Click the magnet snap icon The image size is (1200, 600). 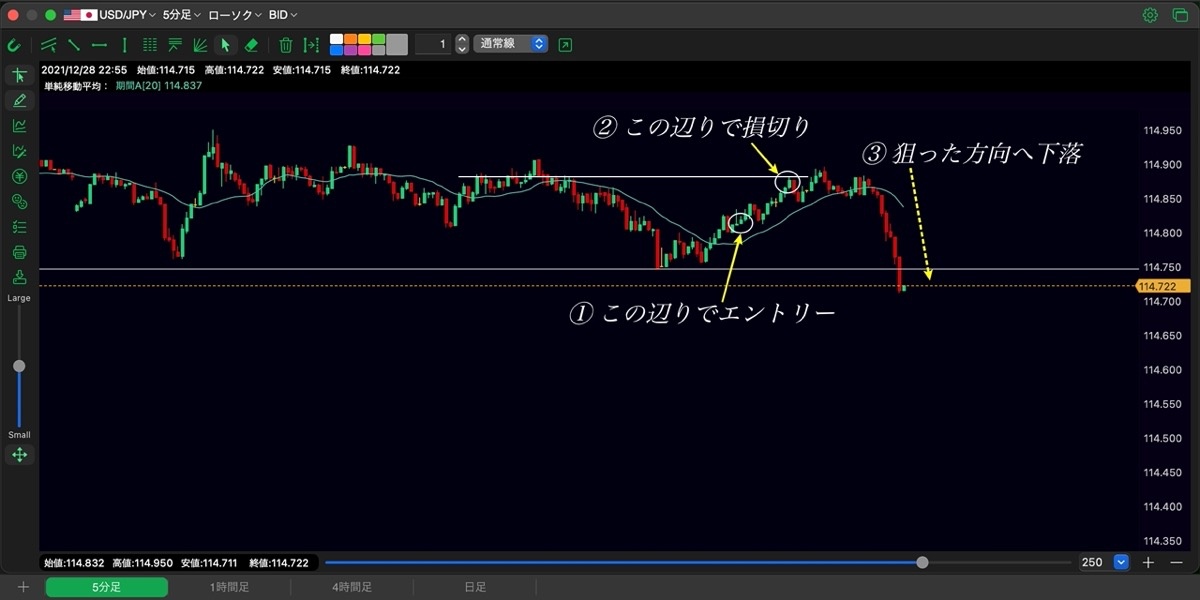coord(14,44)
